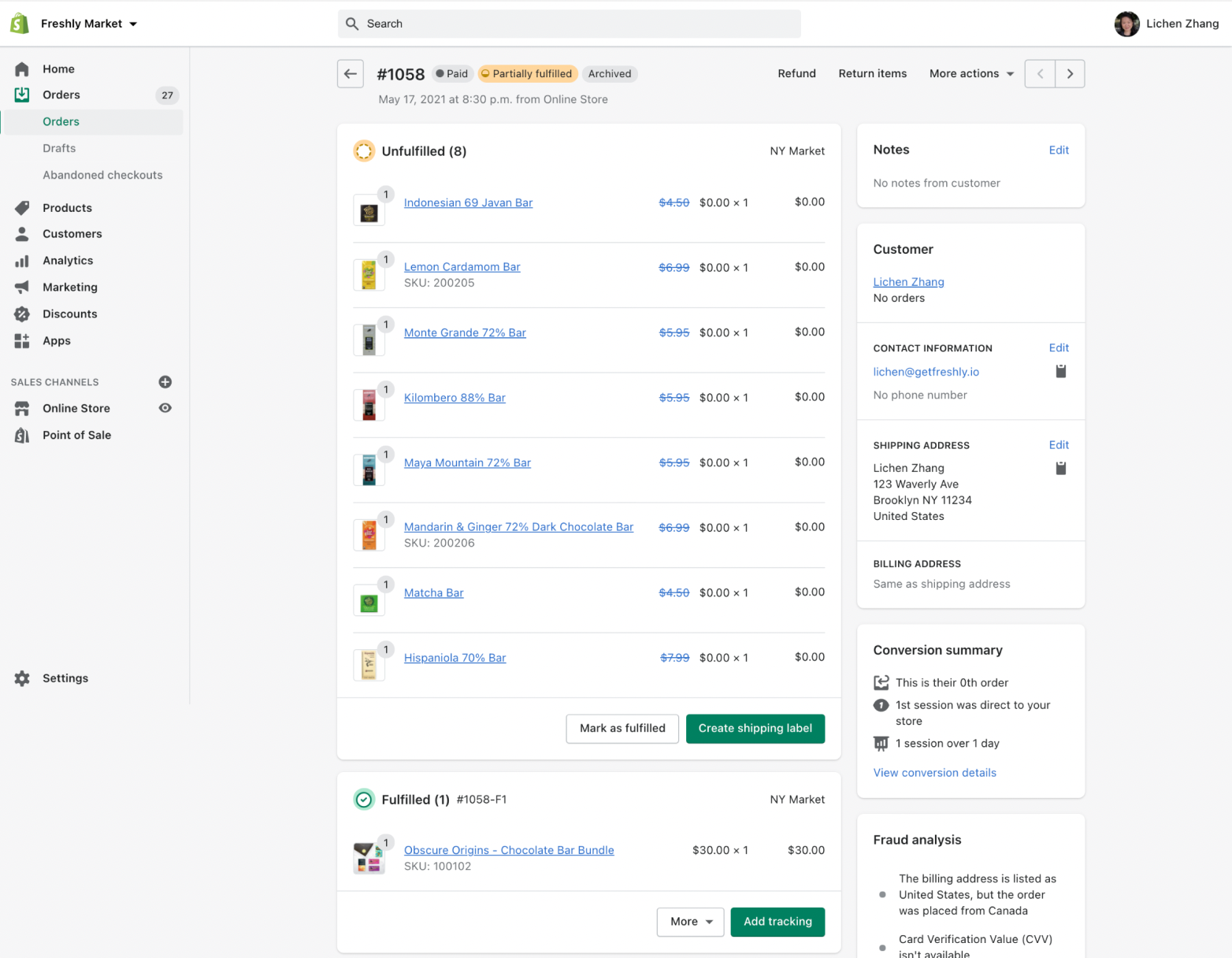Open Mandarin & Ginger 72% Dark Chocolate Bar
The width and height of the screenshot is (1232, 958).
coord(518,527)
